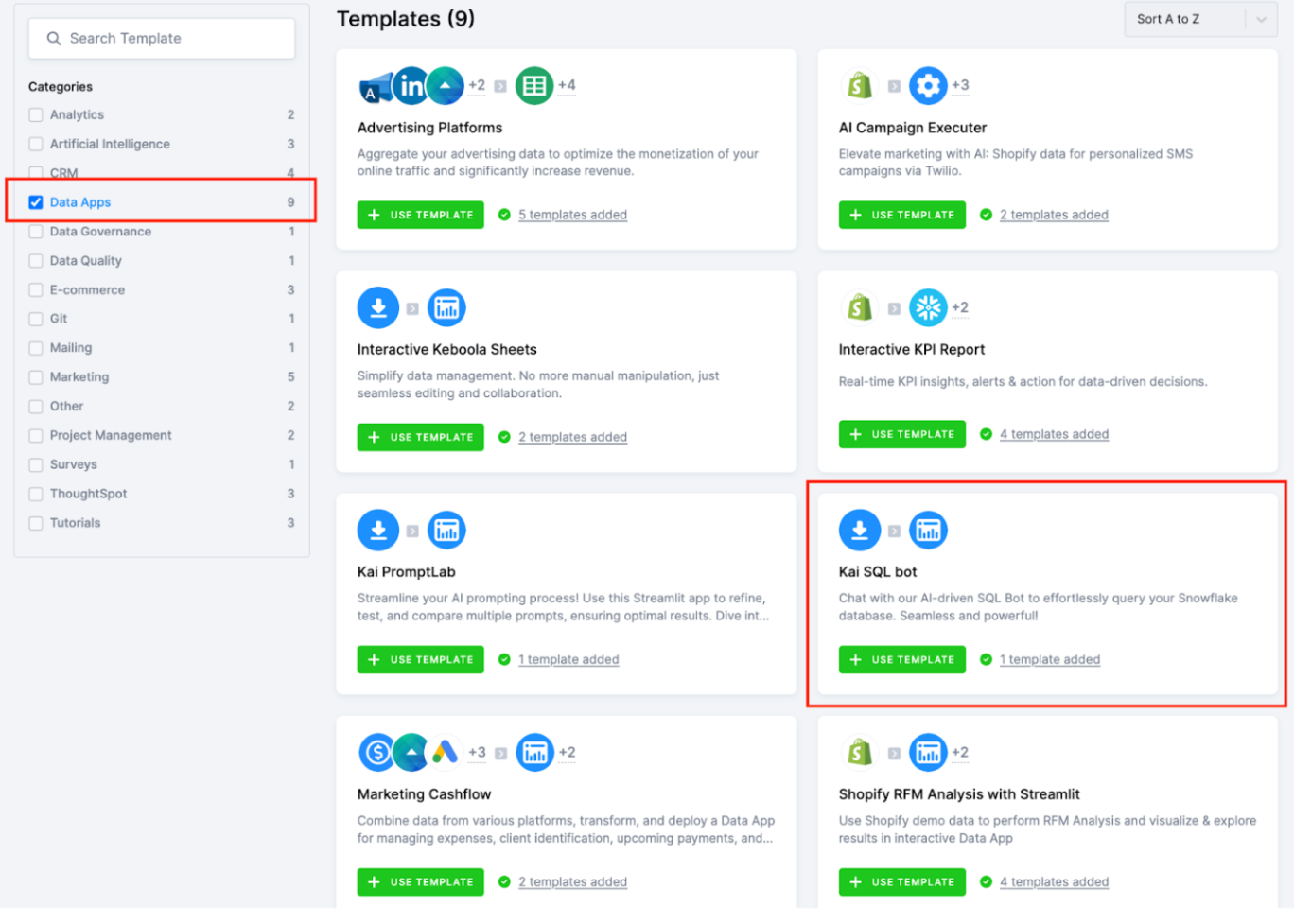This screenshot has width=1294, height=924.
Task: Use the Shopify RFM Analysis template
Action: pos(902,881)
